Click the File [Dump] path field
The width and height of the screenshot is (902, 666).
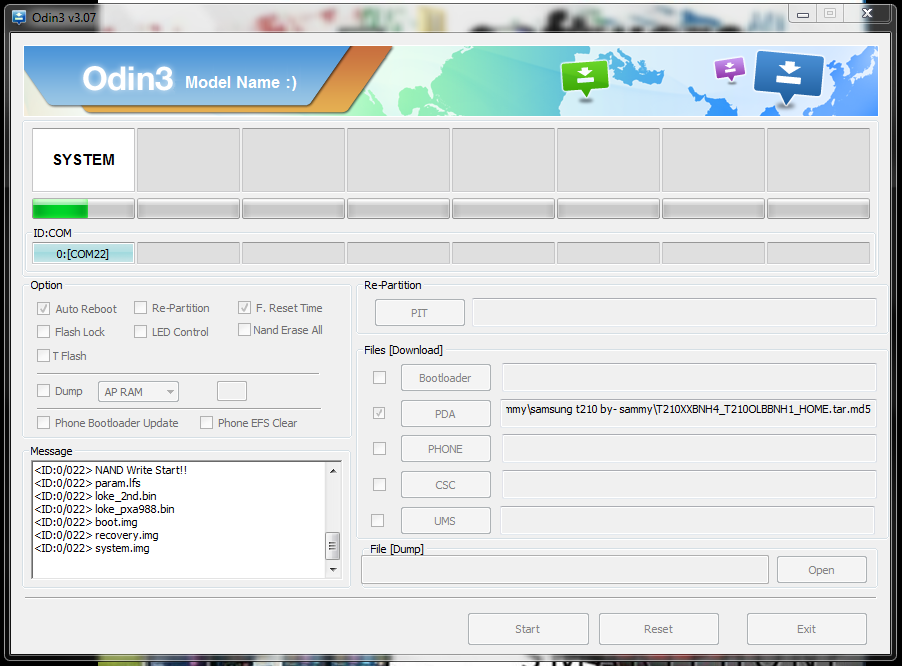click(x=565, y=569)
